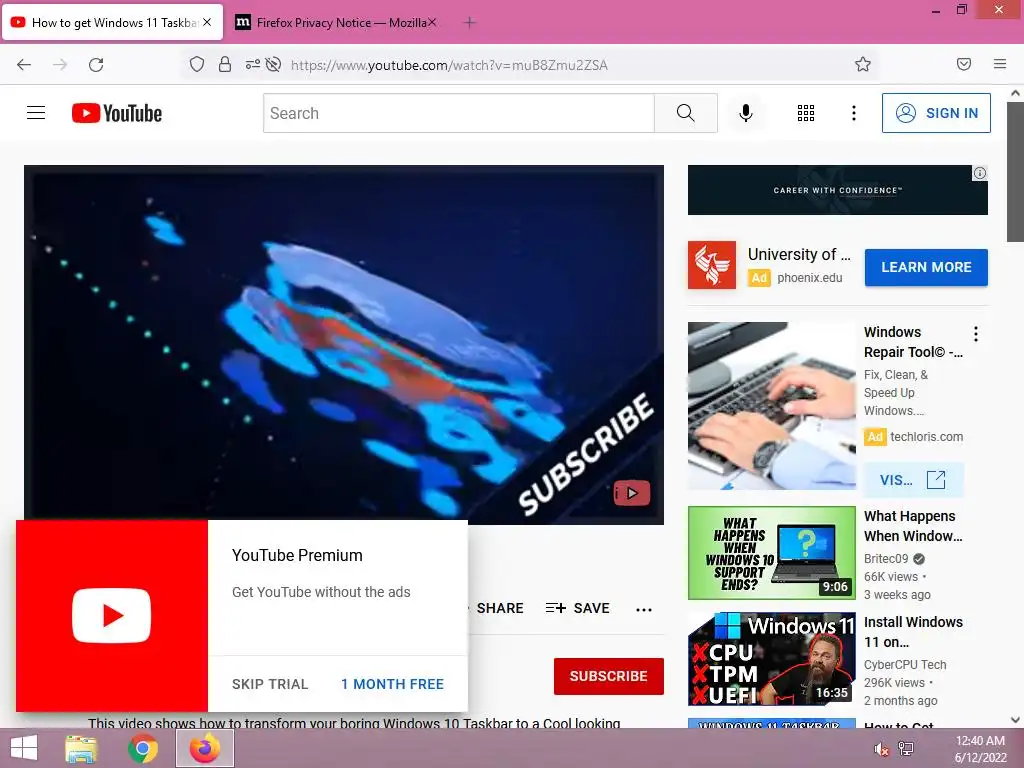Click 'YouTube Premium' heading in the popup

pyautogui.click(x=297, y=555)
